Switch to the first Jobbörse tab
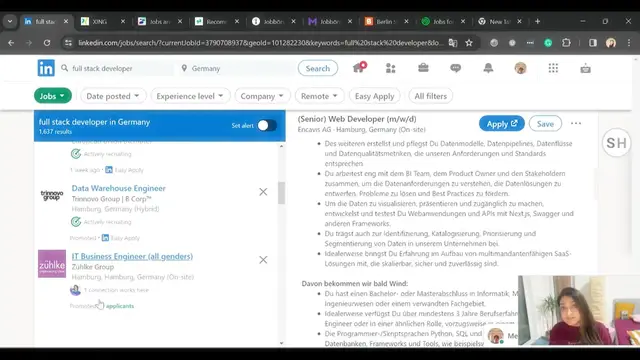Image resolution: width=640 pixels, height=360 pixels. click(x=273, y=22)
